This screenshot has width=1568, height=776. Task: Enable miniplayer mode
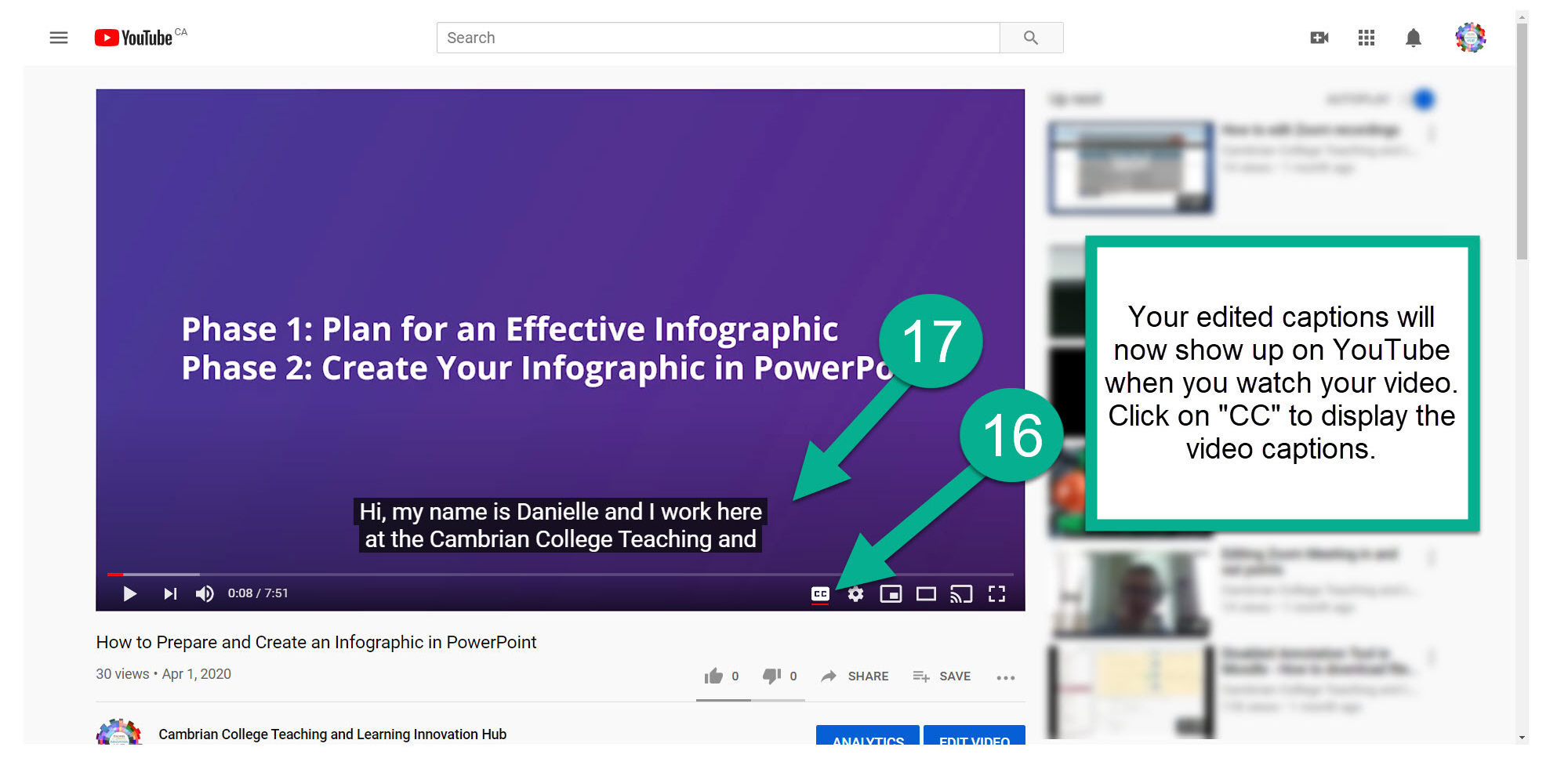[x=891, y=594]
